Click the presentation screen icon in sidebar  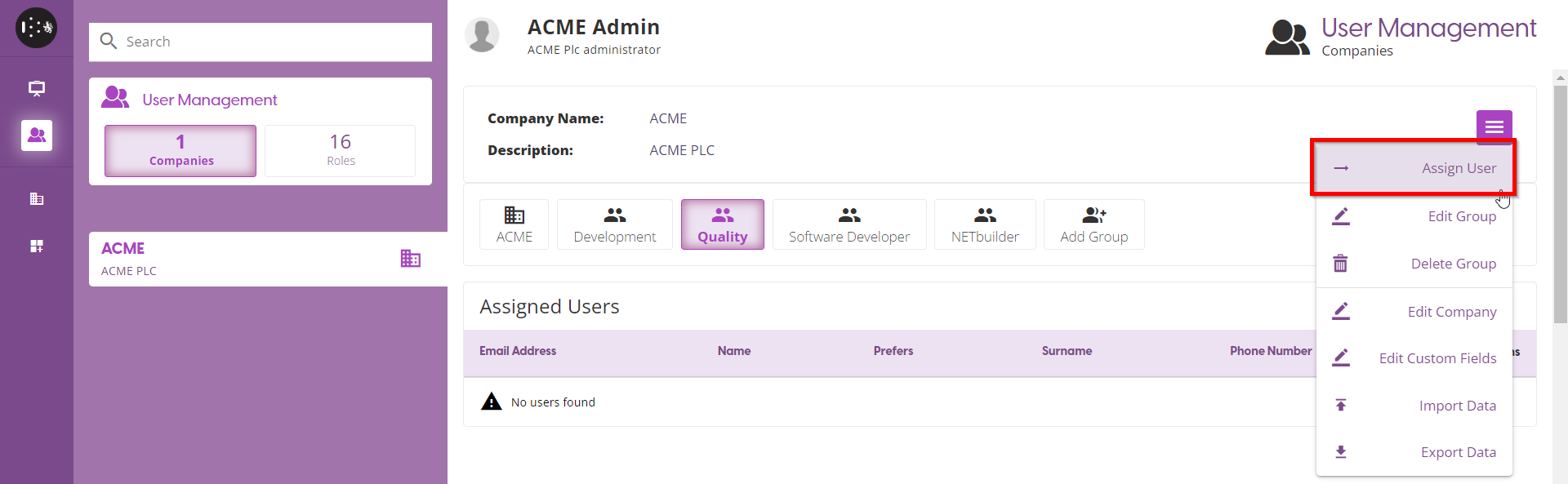pyautogui.click(x=37, y=88)
